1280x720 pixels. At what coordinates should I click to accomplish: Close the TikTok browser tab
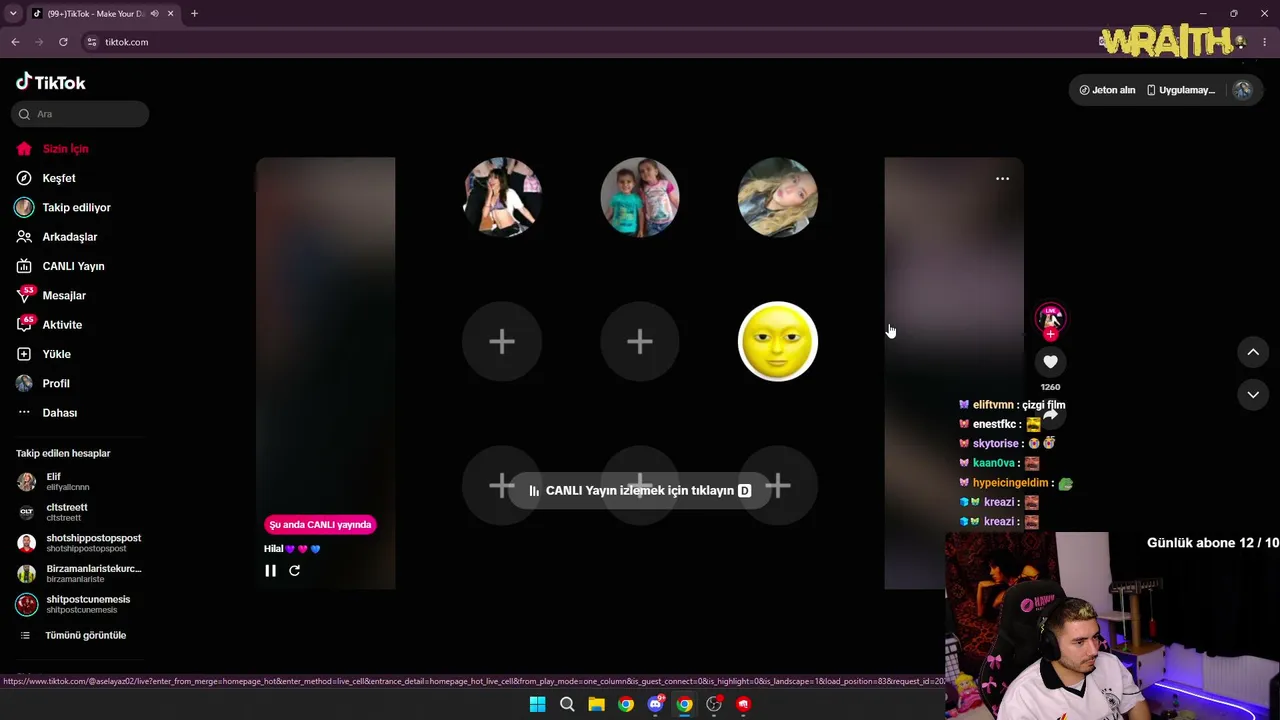pyautogui.click(x=171, y=14)
